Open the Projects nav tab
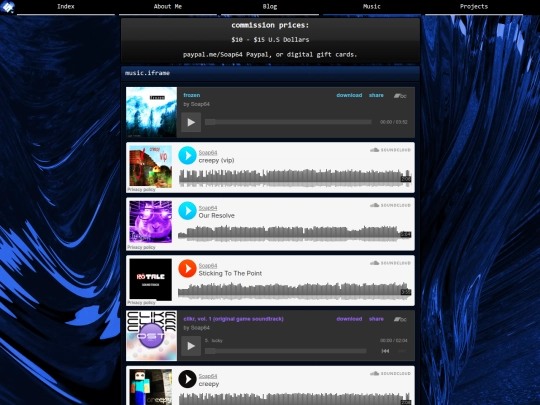This screenshot has height=405, width=540. 474,7
